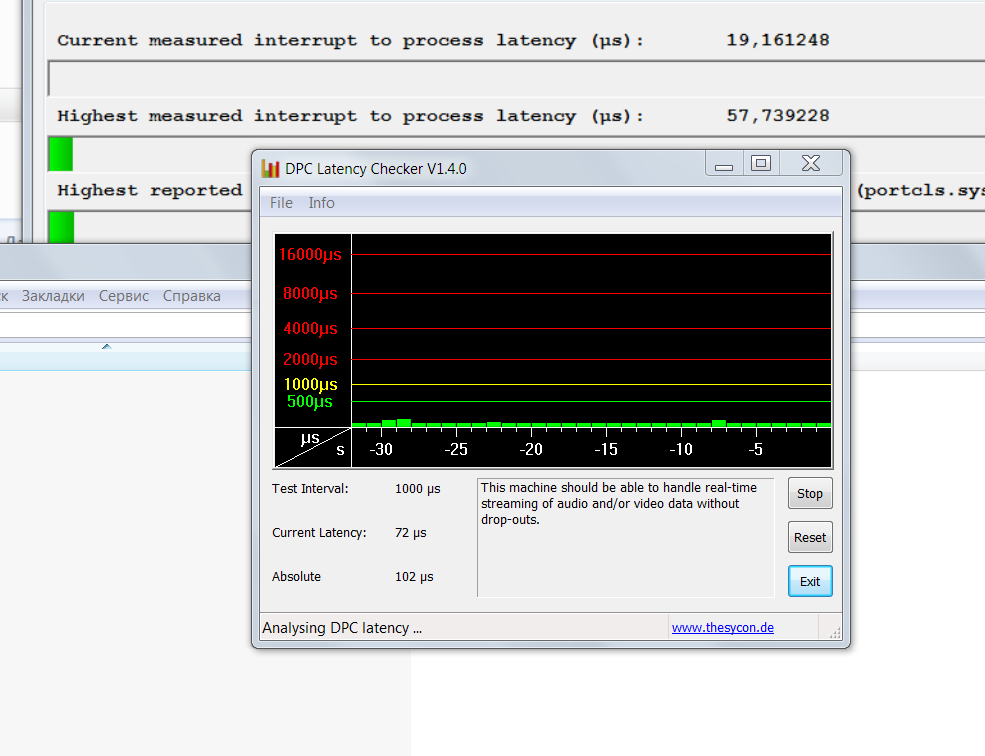Open the Закладки menu
This screenshot has height=756, width=985.
click(53, 296)
